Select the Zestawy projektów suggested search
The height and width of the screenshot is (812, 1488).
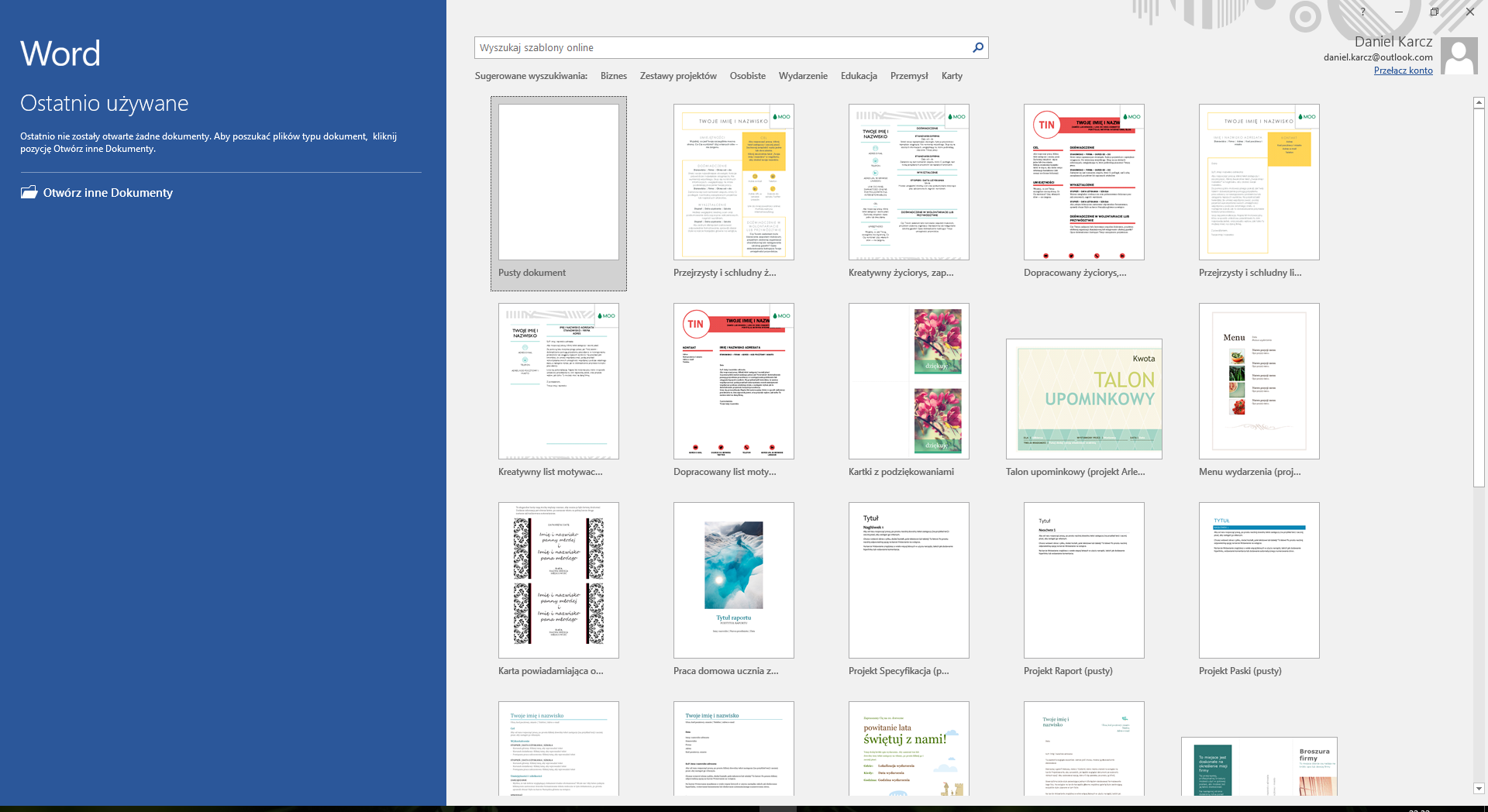[x=677, y=76]
